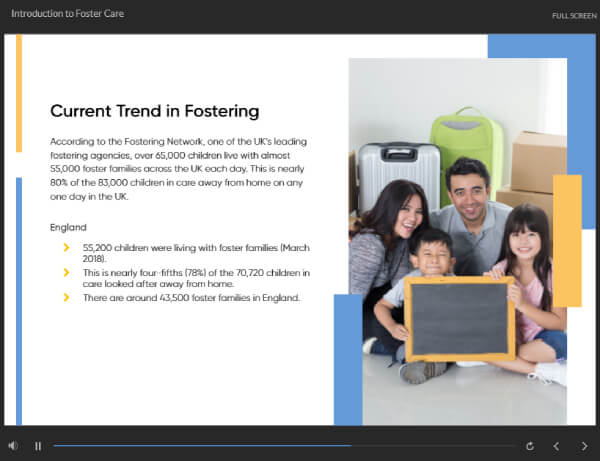The image size is (600, 461).
Task: Go to the previous slide
Action: pyautogui.click(x=557, y=446)
